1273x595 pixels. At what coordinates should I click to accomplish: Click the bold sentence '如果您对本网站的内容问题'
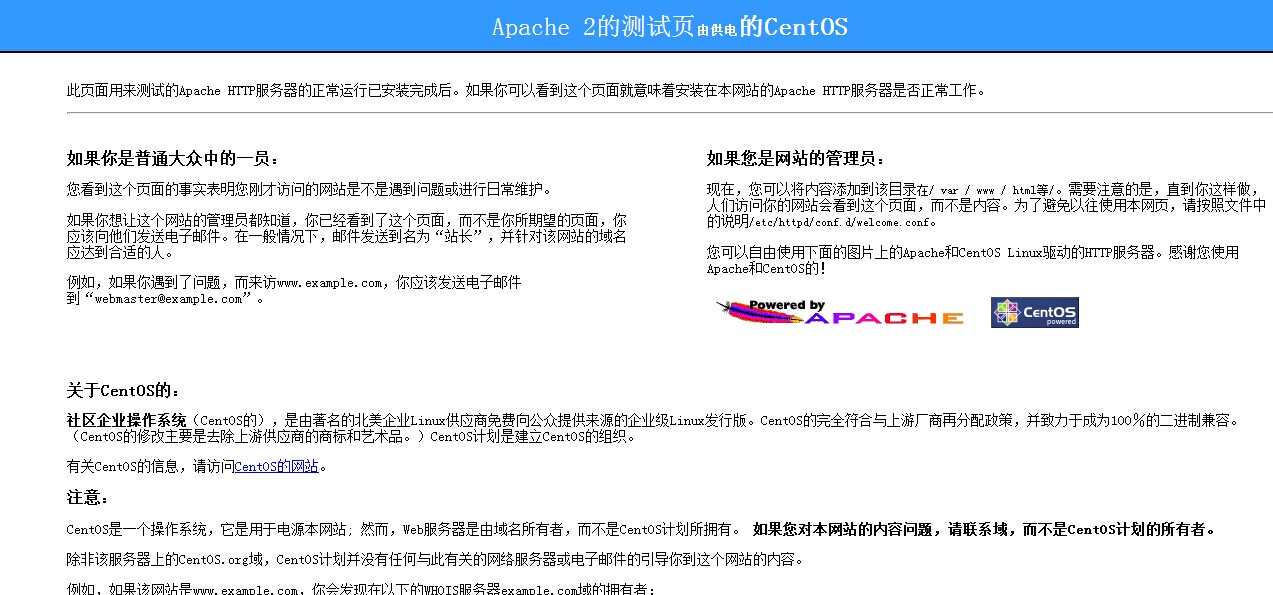[x=985, y=529]
